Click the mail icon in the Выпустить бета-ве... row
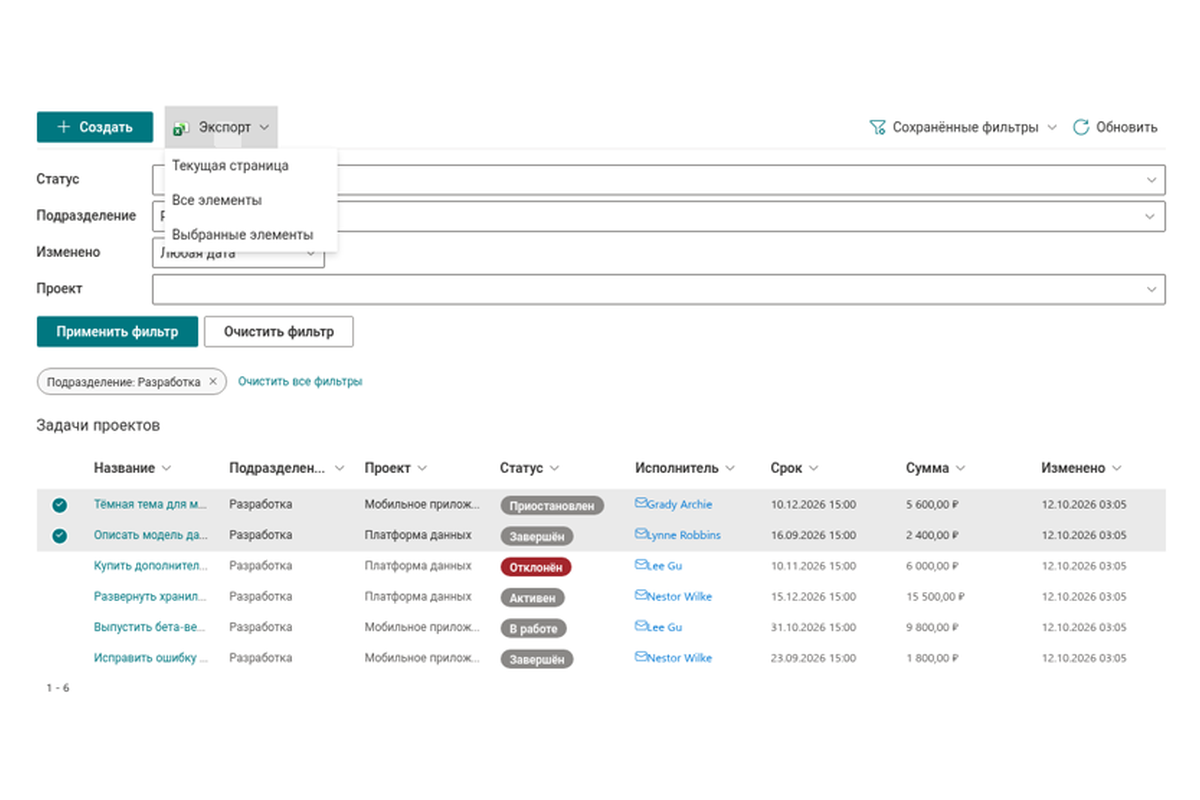Screen dimensions: 1200x800 click(x=641, y=627)
